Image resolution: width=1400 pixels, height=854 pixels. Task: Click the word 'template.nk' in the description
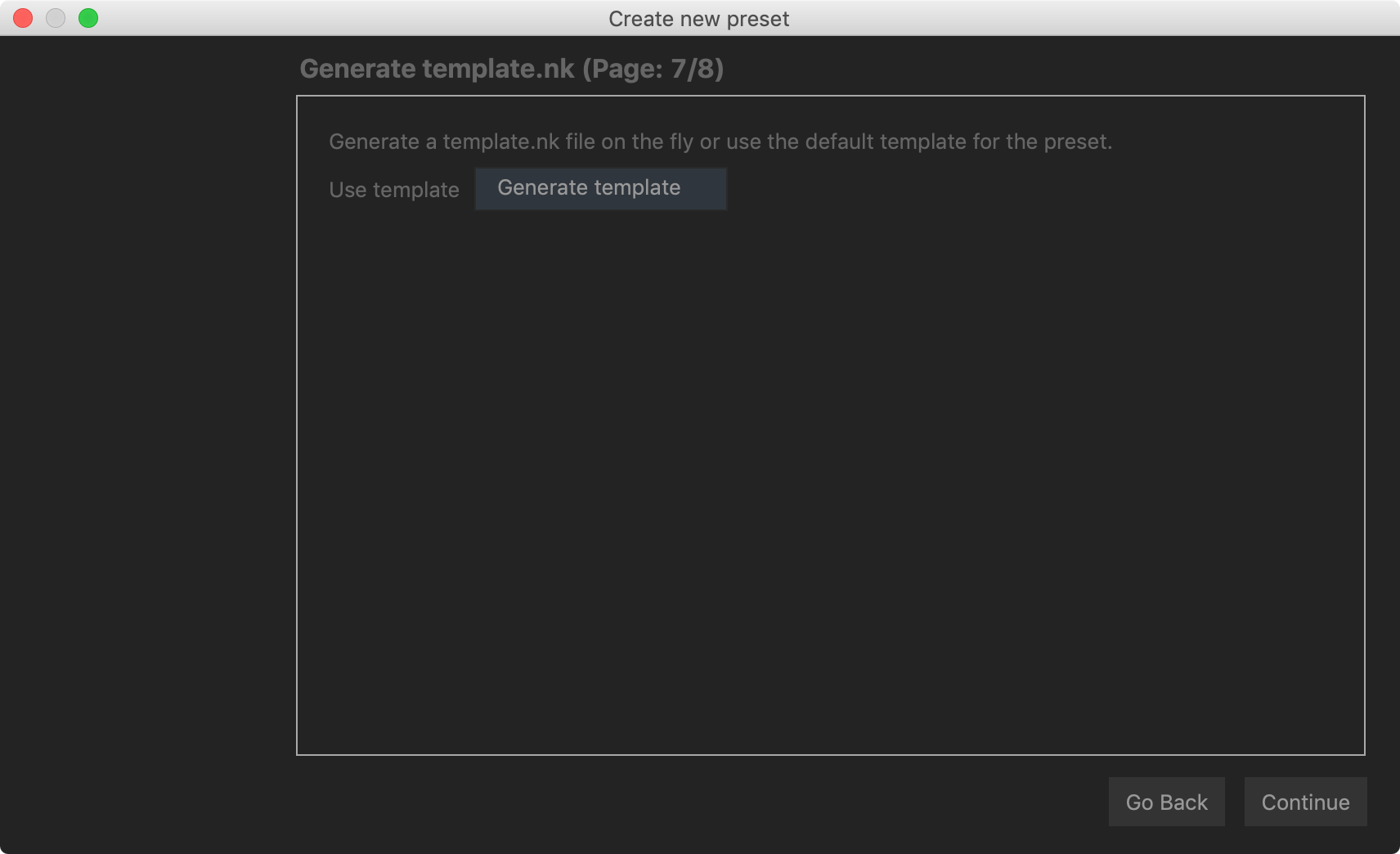[x=500, y=142]
